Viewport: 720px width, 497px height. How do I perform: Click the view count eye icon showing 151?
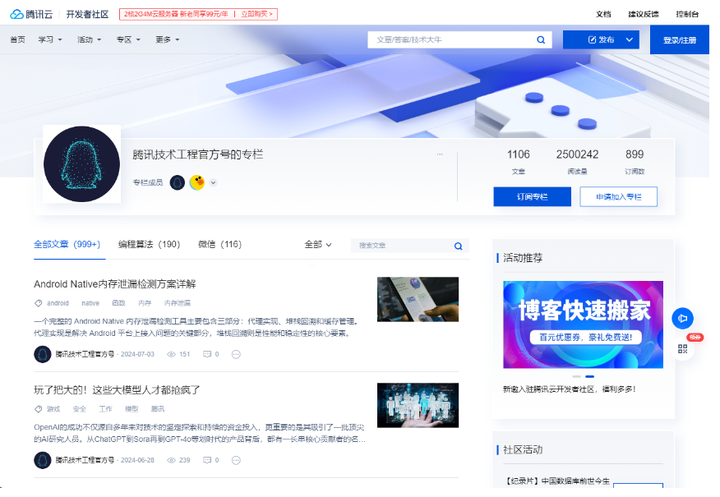tap(171, 354)
